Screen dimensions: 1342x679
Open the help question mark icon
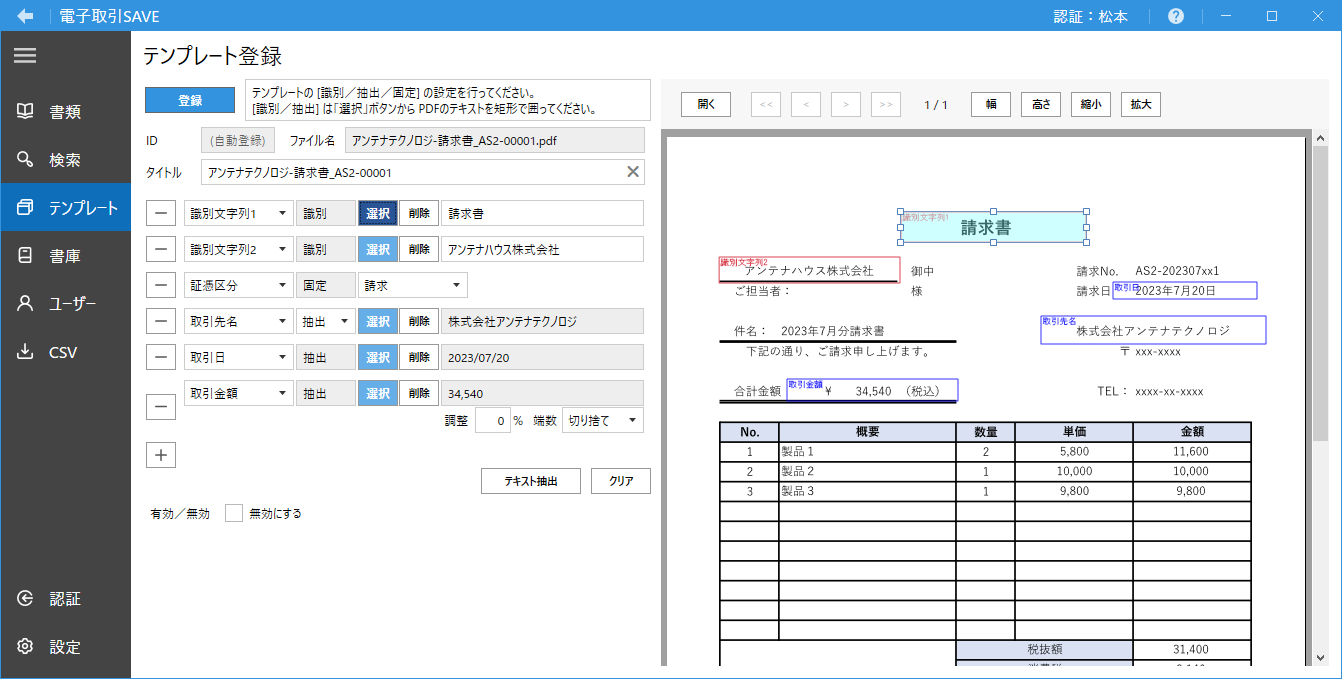[x=1176, y=16]
